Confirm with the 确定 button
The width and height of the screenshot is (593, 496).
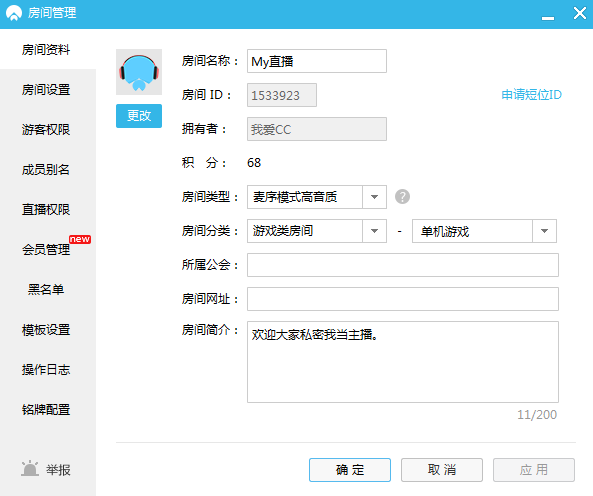coord(350,470)
